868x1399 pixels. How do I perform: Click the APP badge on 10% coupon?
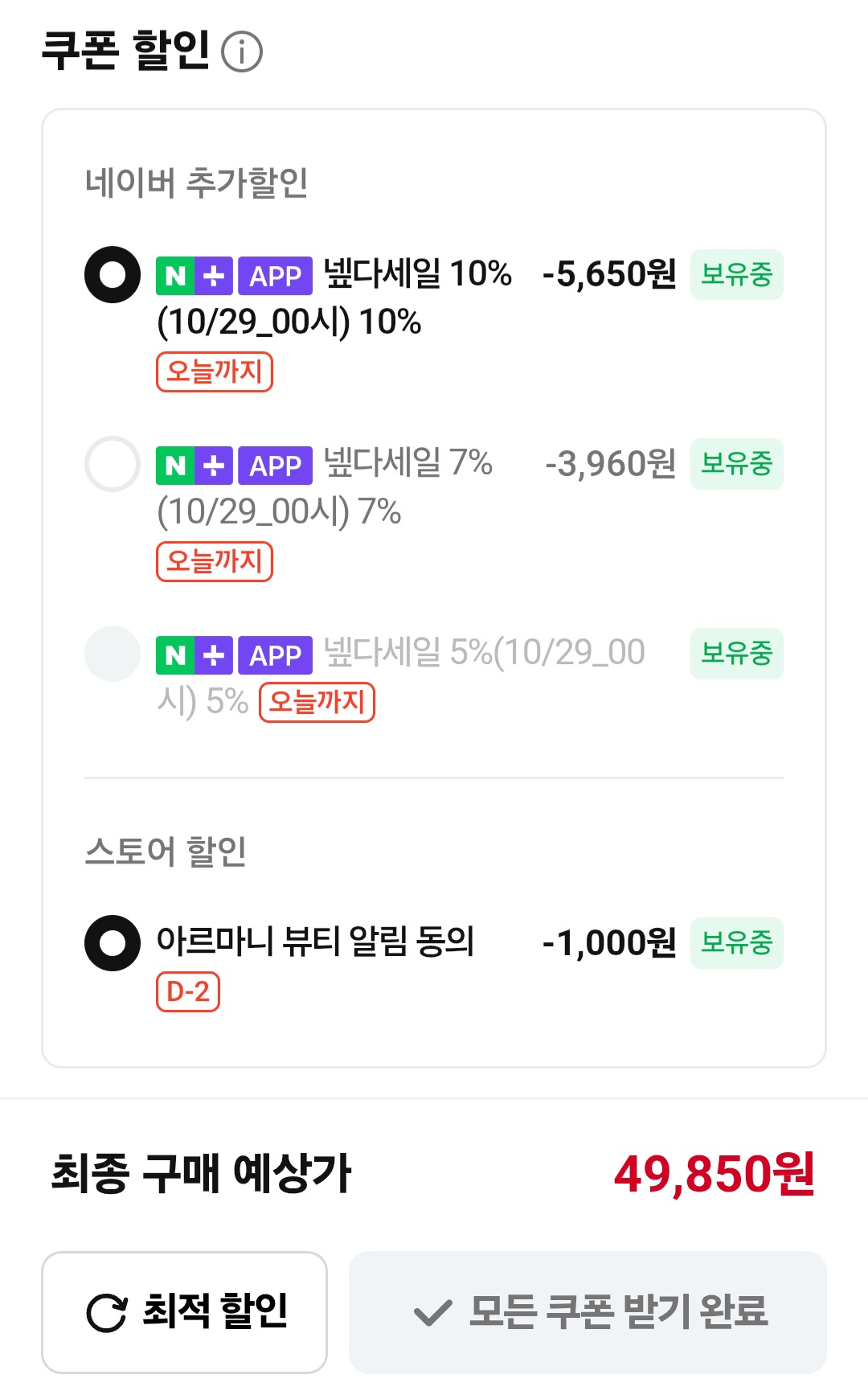(x=275, y=276)
